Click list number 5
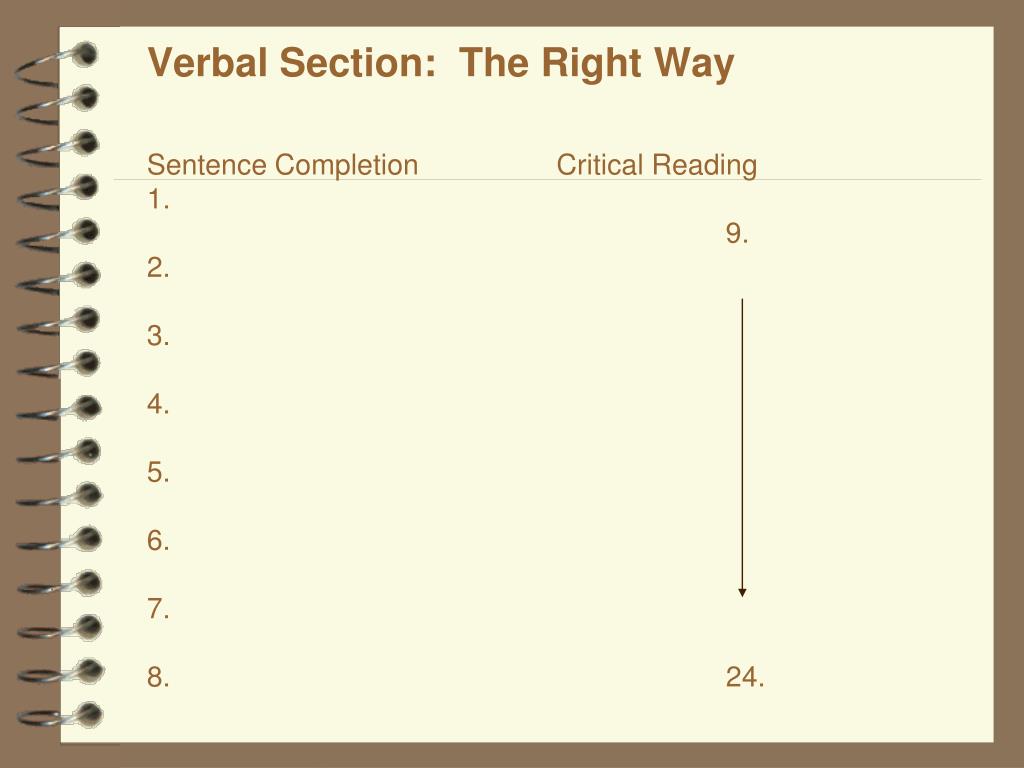The height and width of the screenshot is (768, 1024). [158, 472]
